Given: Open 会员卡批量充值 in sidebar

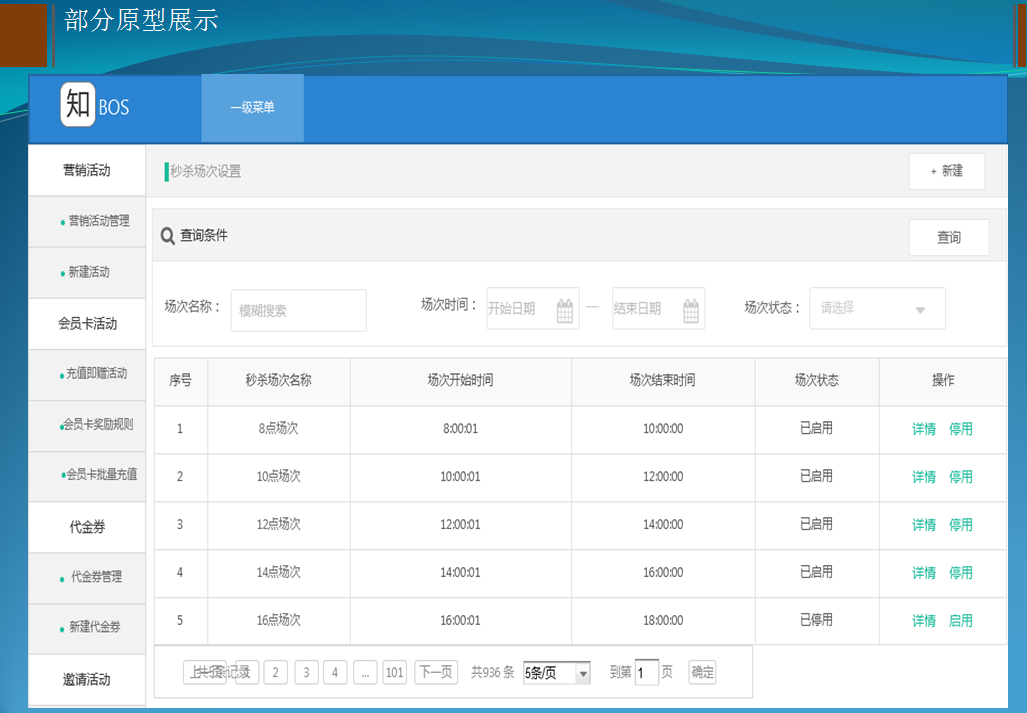Looking at the screenshot, I should pyautogui.click(x=87, y=475).
